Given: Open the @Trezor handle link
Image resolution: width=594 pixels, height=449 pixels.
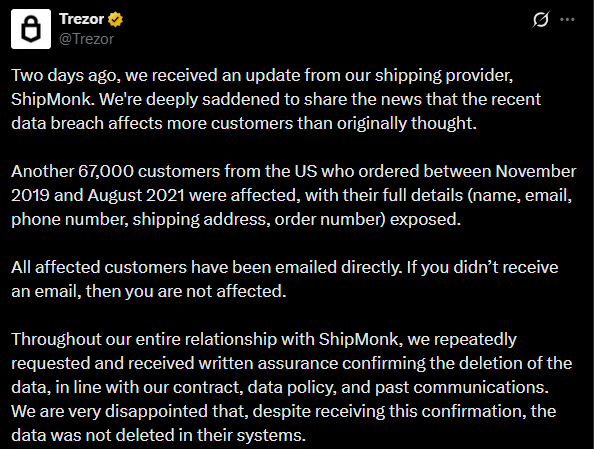Looking at the screenshot, I should coord(86,39).
